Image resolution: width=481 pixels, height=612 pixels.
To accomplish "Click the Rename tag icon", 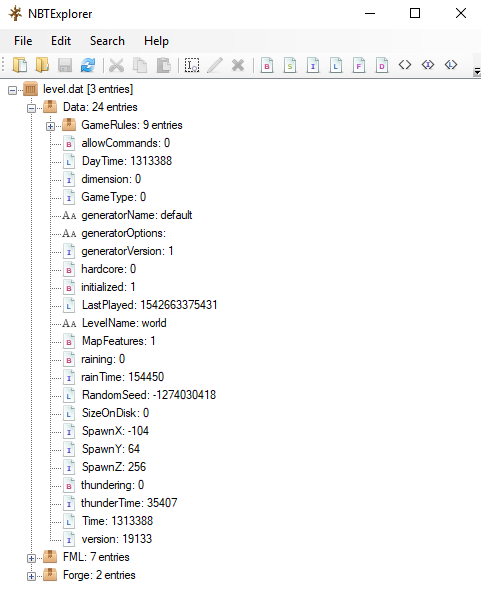I will [x=192, y=65].
